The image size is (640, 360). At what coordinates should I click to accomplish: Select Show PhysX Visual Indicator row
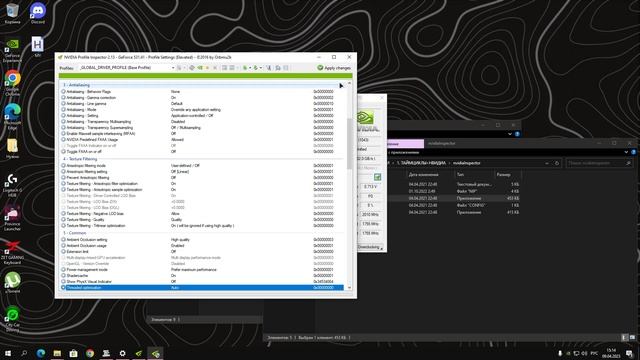click(x=202, y=282)
